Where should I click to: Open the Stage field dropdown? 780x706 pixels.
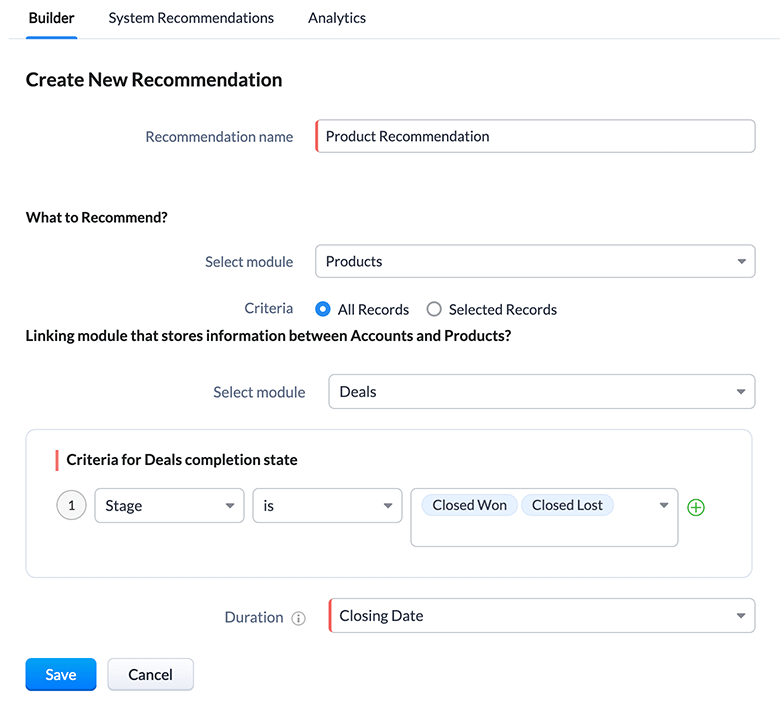coord(169,505)
